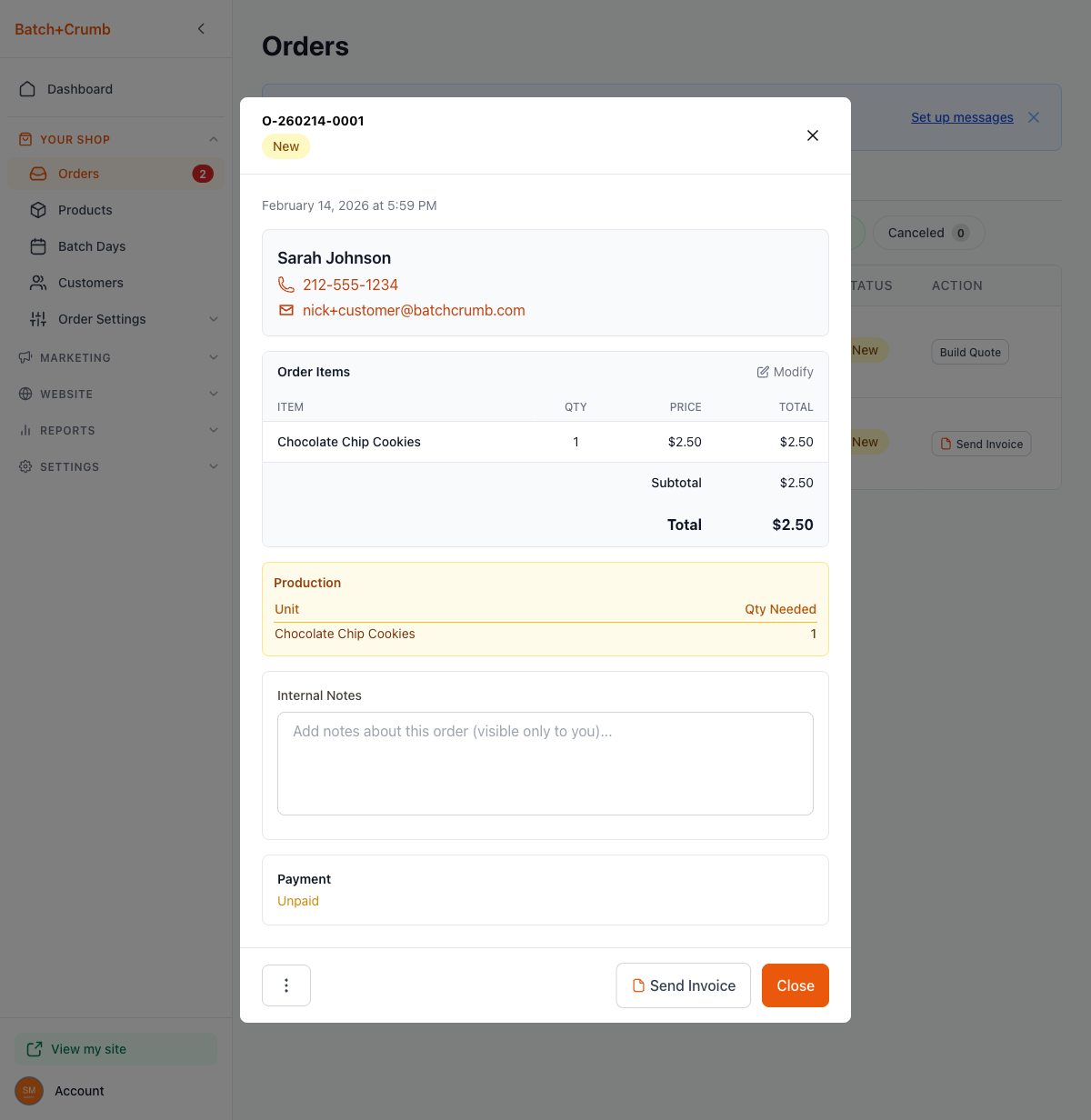Viewport: 1091px width, 1120px height.
Task: Open the three-dot more options menu
Action: tap(286, 985)
